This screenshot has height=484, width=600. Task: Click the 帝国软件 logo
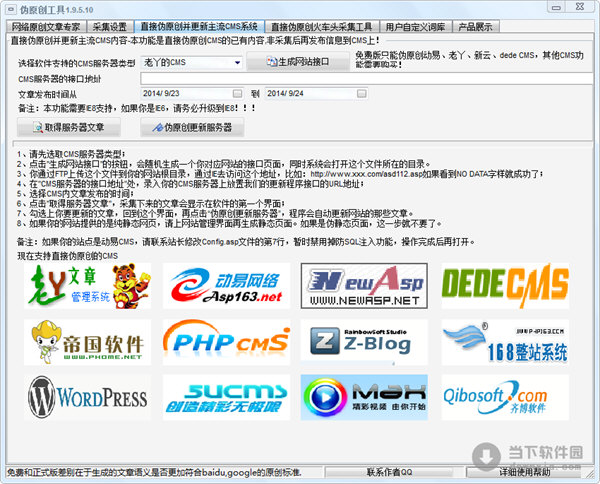[x=88, y=342]
